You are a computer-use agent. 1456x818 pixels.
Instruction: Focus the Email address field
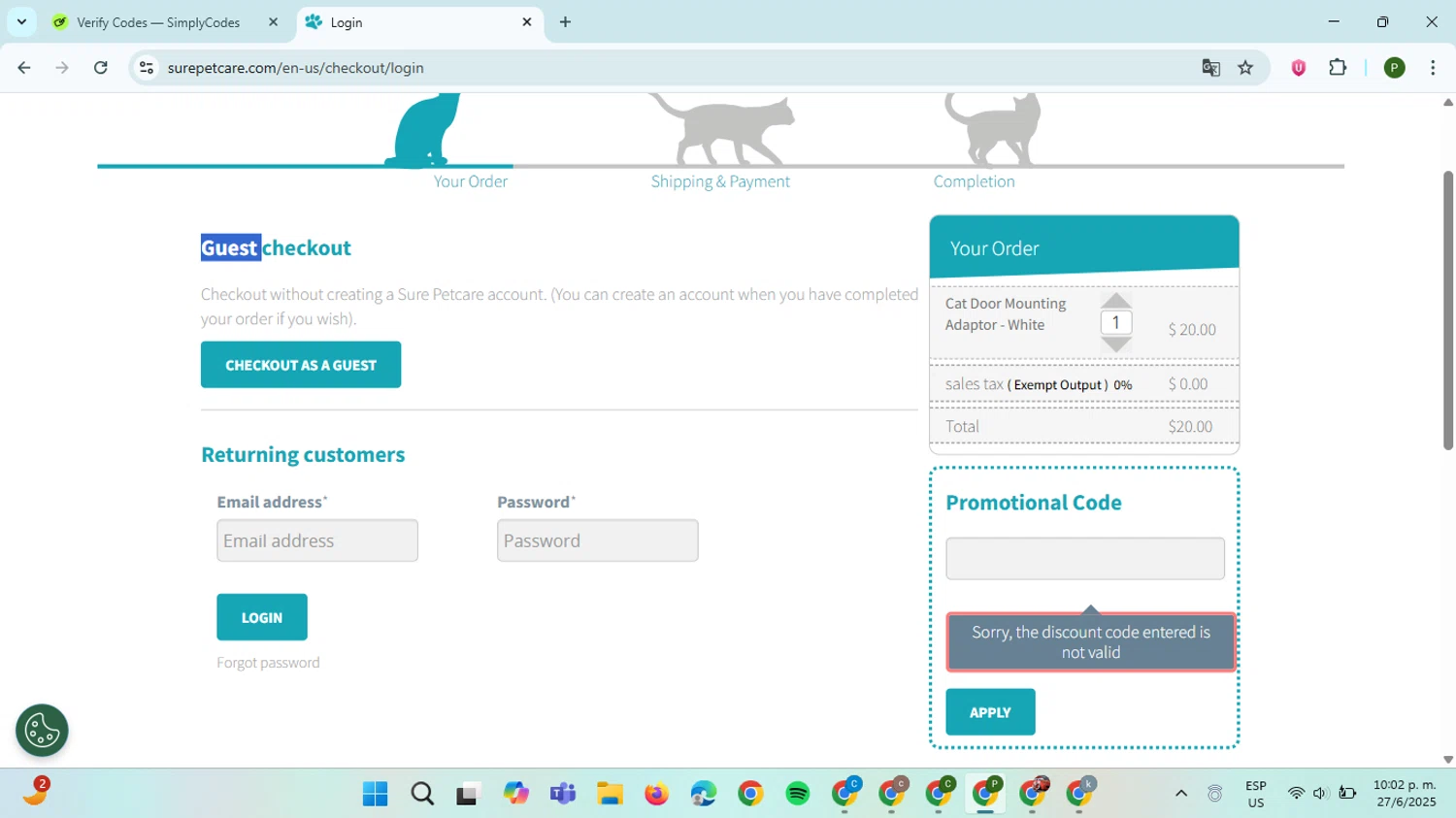pos(317,540)
